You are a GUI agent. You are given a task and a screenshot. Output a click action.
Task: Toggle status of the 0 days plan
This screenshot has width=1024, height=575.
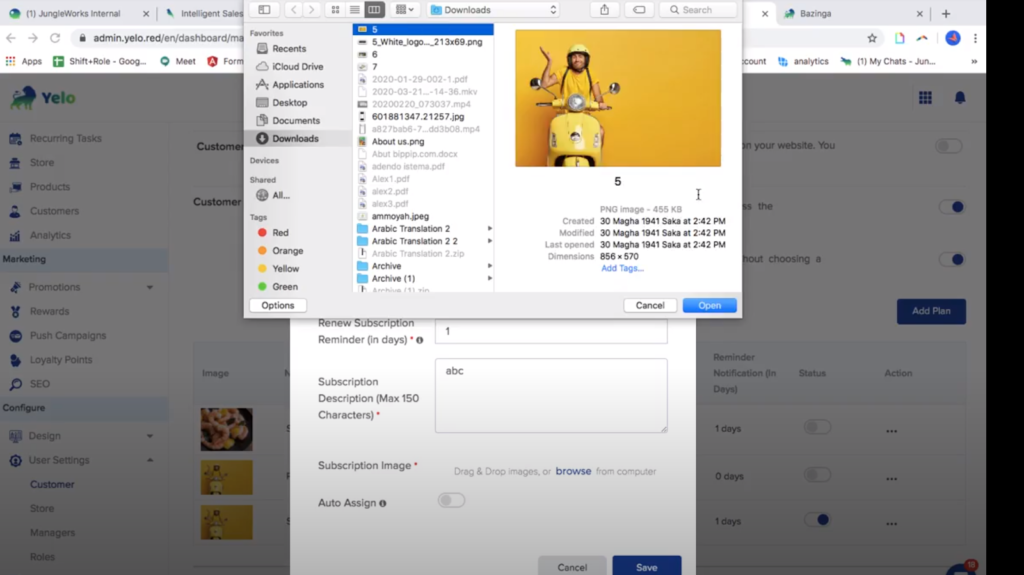[817, 475]
